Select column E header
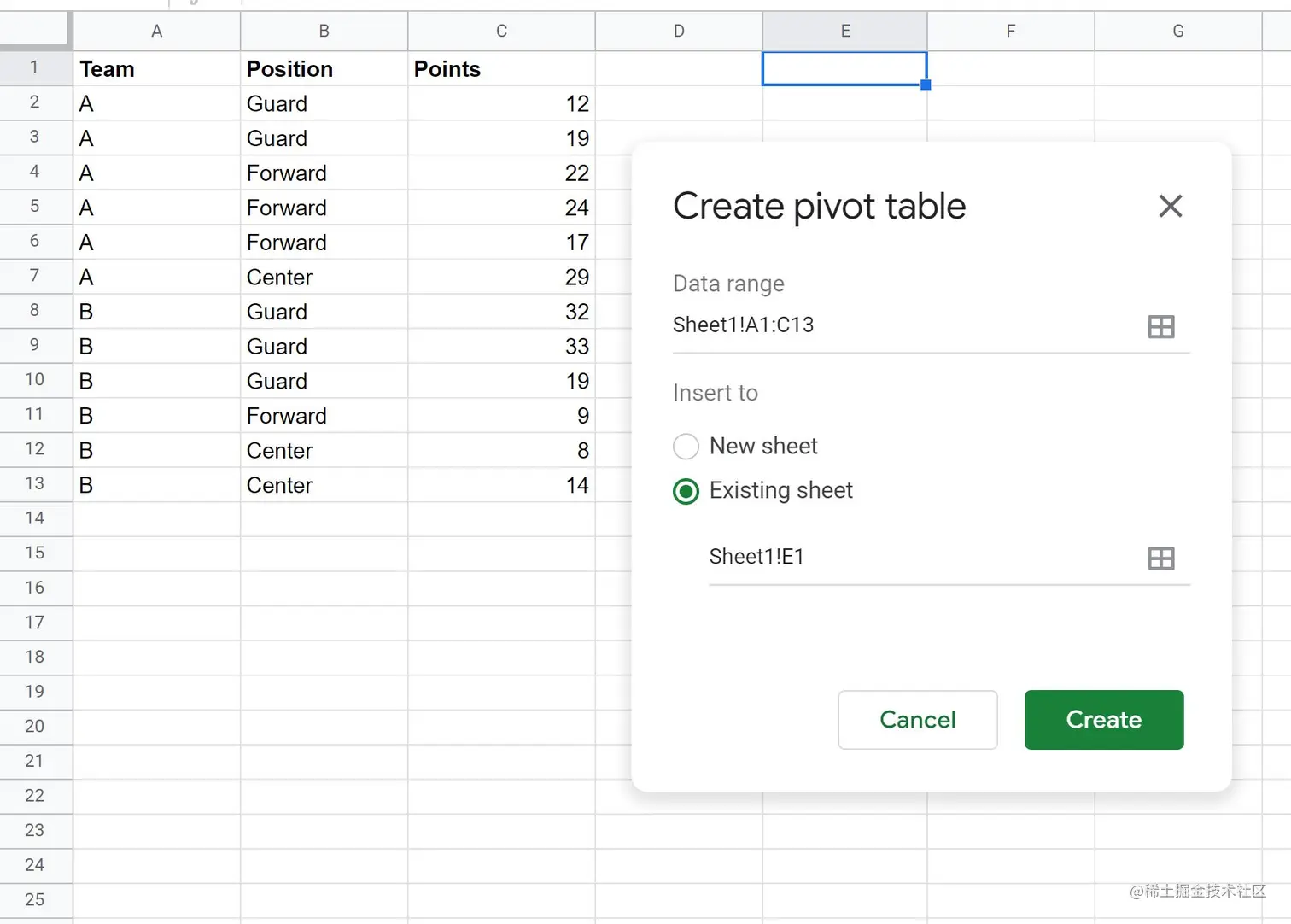1291x924 pixels. click(845, 32)
